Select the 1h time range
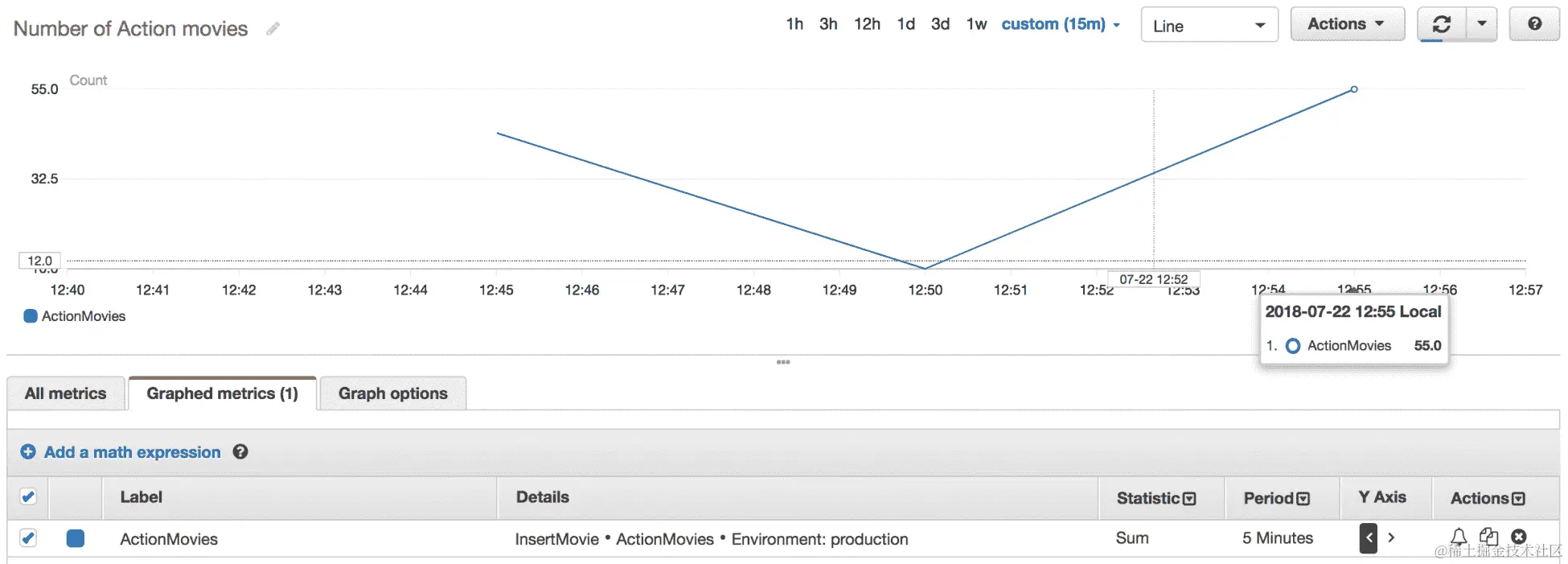 794,24
